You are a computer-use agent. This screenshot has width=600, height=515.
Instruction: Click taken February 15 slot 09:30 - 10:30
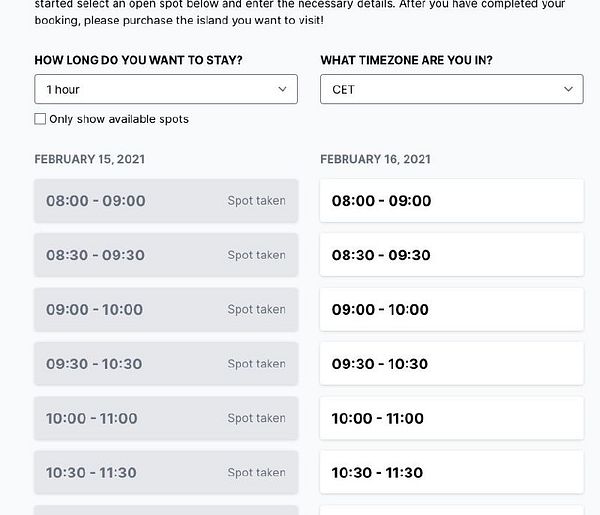pyautogui.click(x=165, y=364)
